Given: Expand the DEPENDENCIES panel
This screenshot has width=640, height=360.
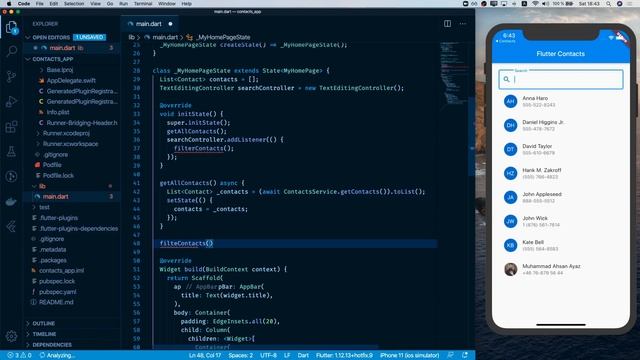Looking at the screenshot, I should click(x=52, y=345).
